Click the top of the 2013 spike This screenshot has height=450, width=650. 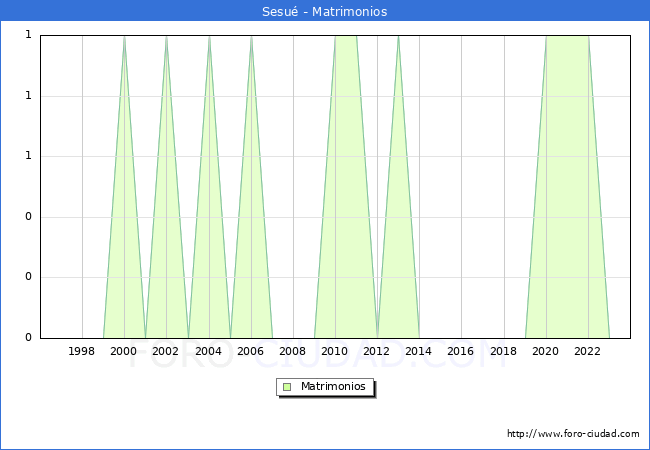(398, 37)
